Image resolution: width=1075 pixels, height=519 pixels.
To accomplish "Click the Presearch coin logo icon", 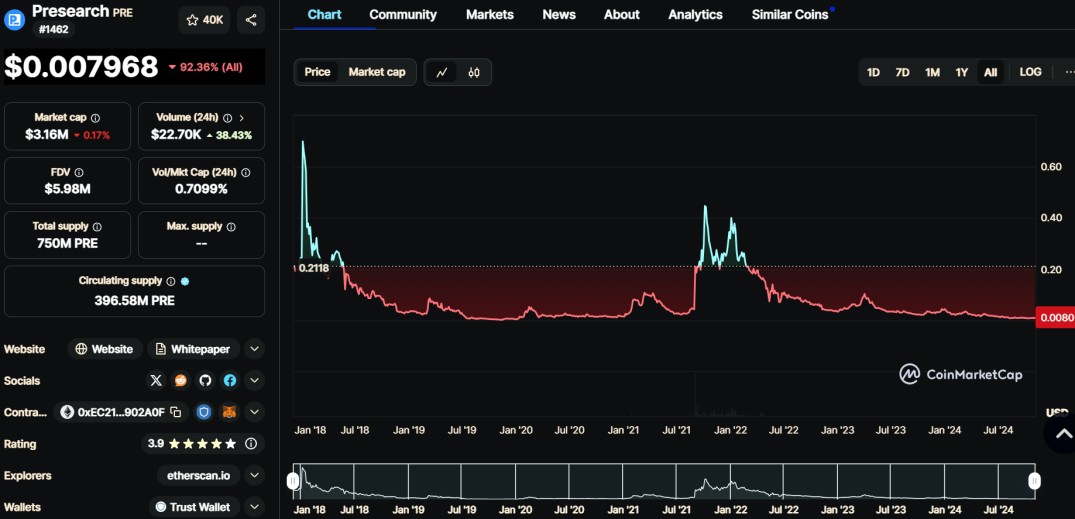I will click(x=14, y=20).
